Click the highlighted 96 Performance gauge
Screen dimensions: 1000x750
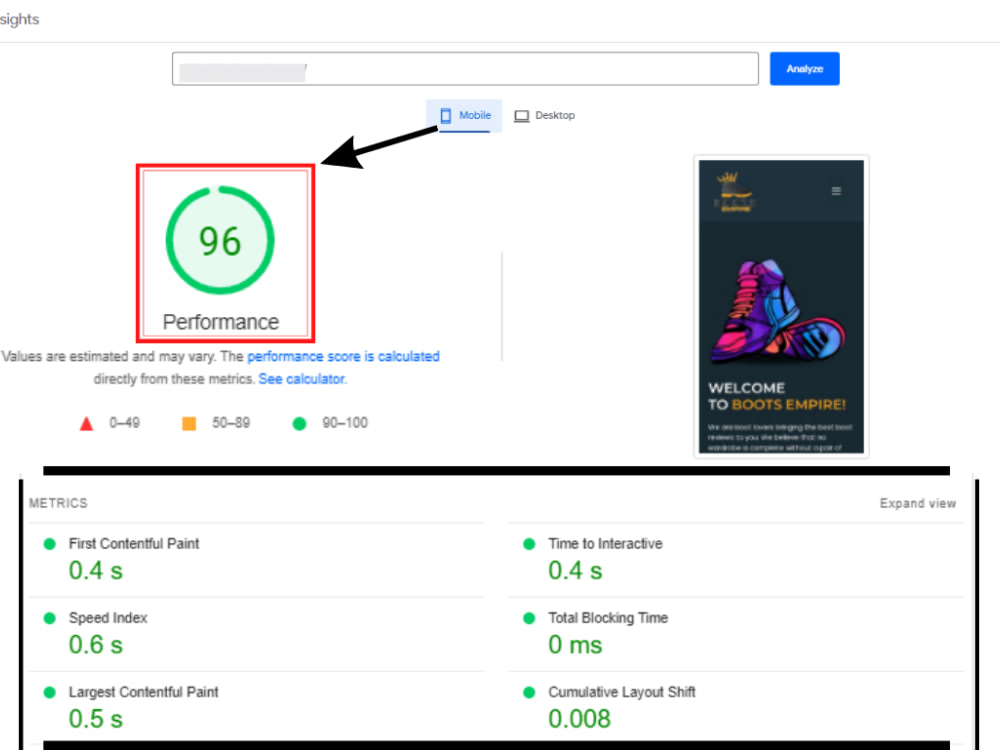click(222, 240)
